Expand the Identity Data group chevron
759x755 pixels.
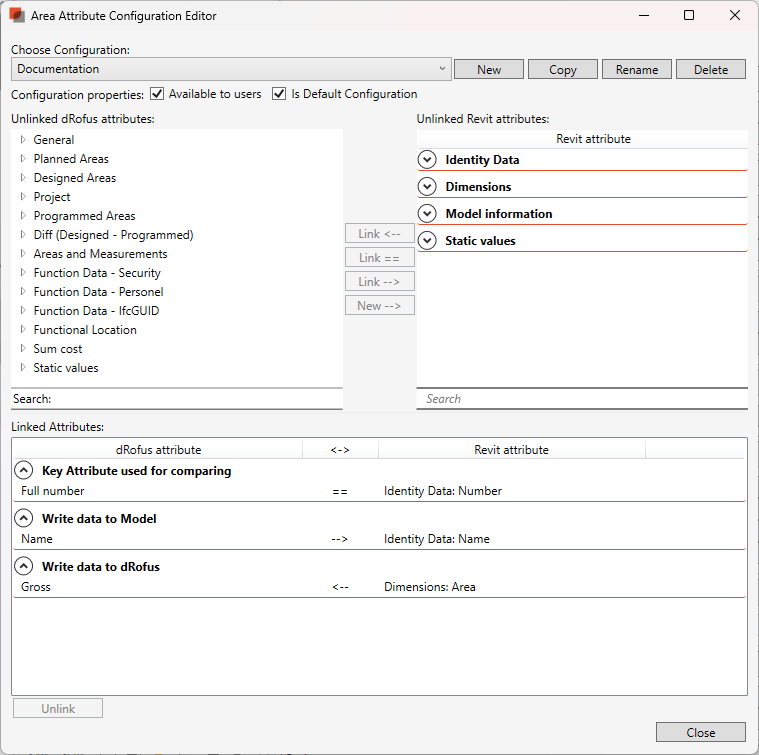coord(427,159)
